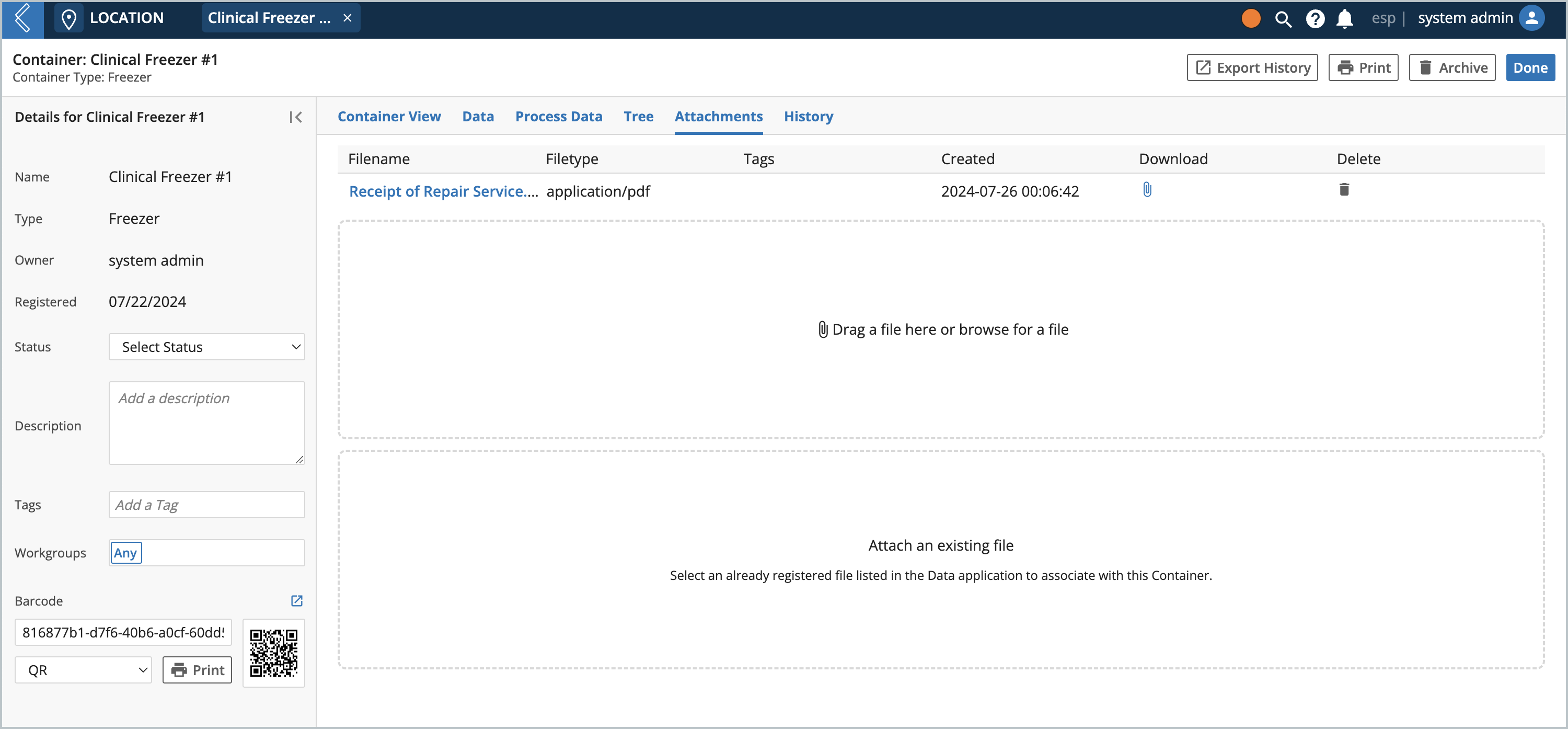Click the Any workgroup tag
Viewport: 1568px width, 729px height.
(x=125, y=553)
